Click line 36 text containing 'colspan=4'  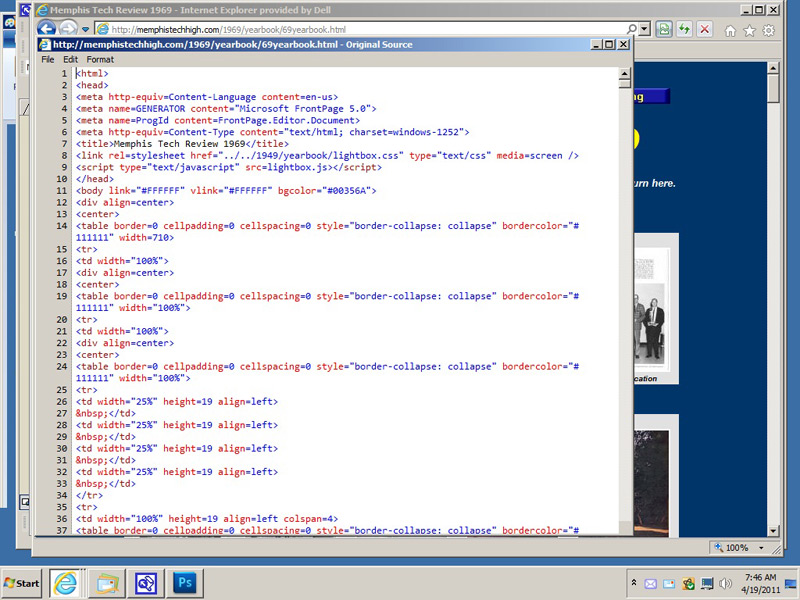click(207, 519)
